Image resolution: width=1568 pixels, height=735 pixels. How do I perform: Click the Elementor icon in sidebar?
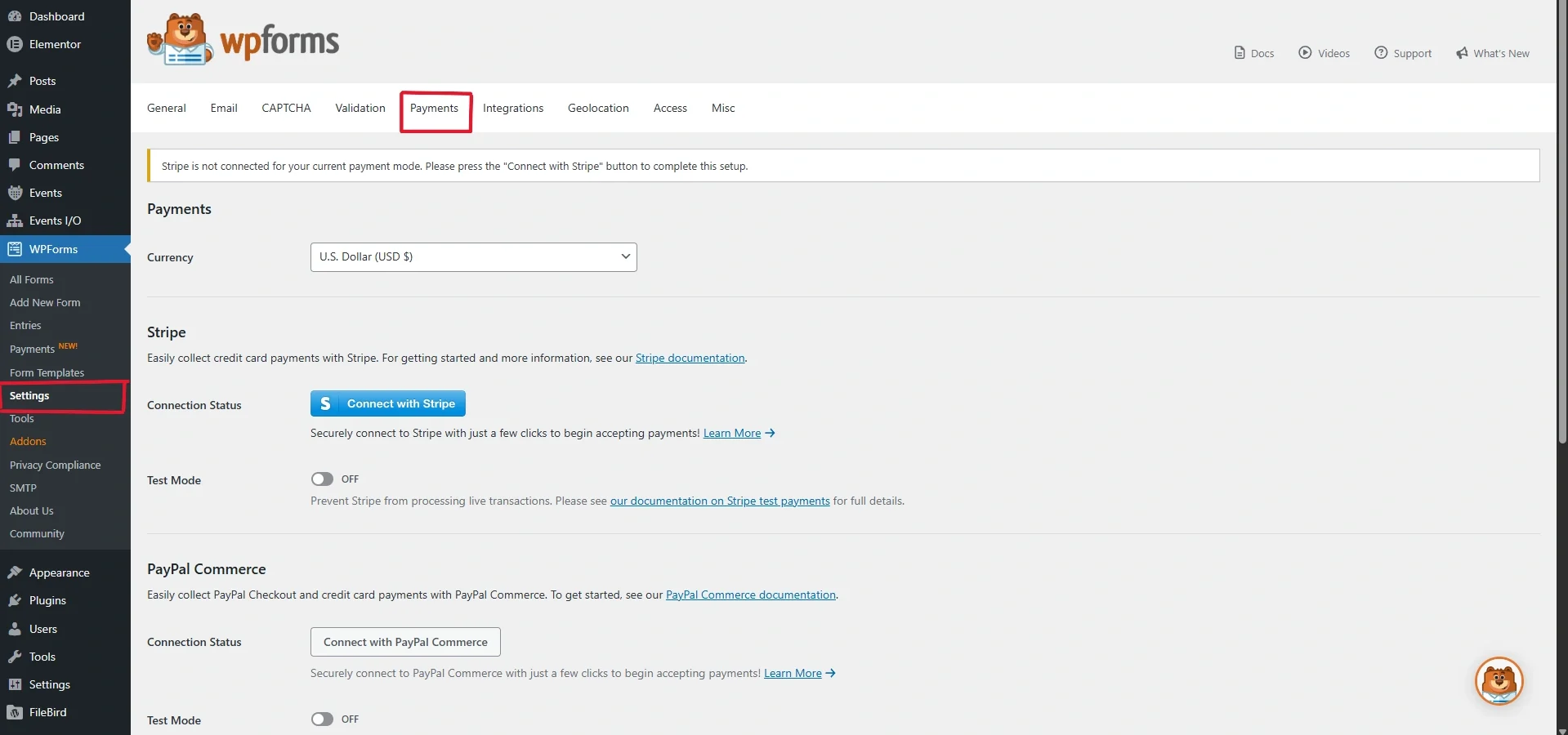tap(15, 44)
